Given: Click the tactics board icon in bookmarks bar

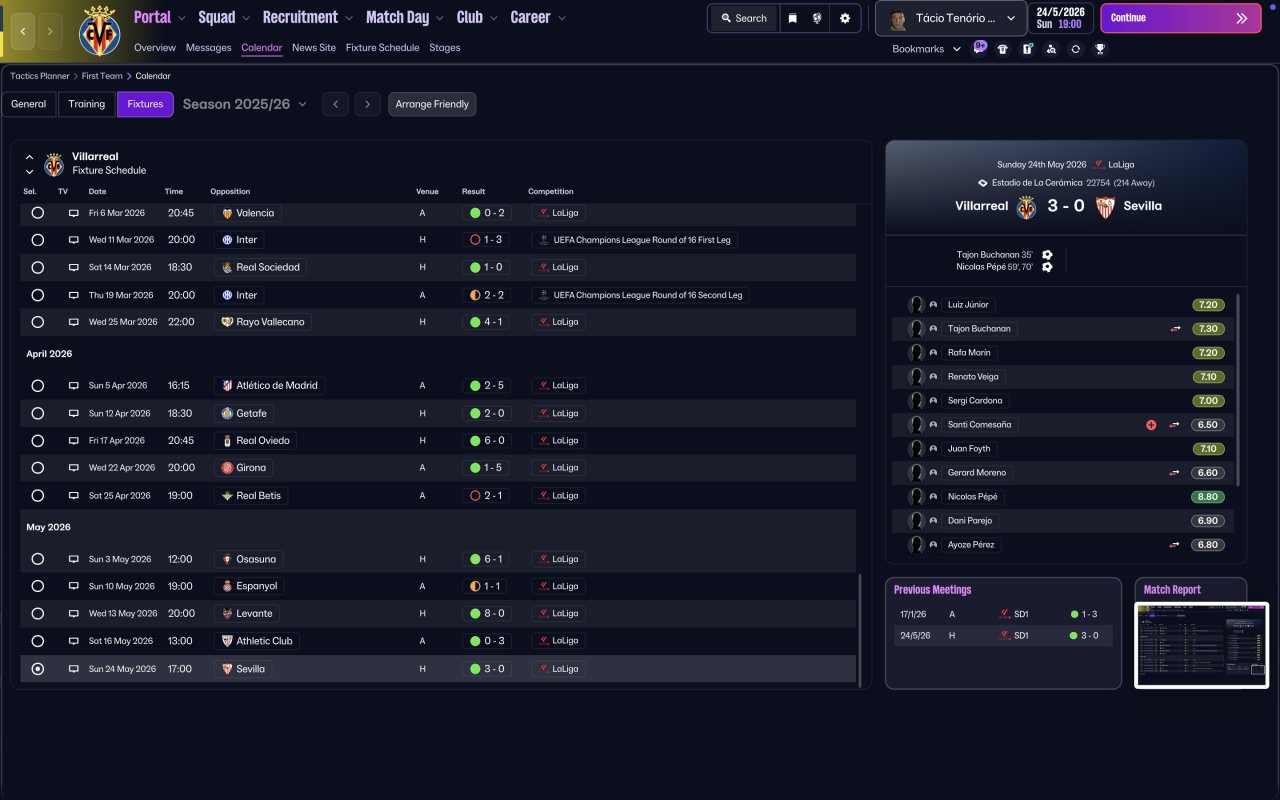Looking at the screenshot, I should [1027, 49].
